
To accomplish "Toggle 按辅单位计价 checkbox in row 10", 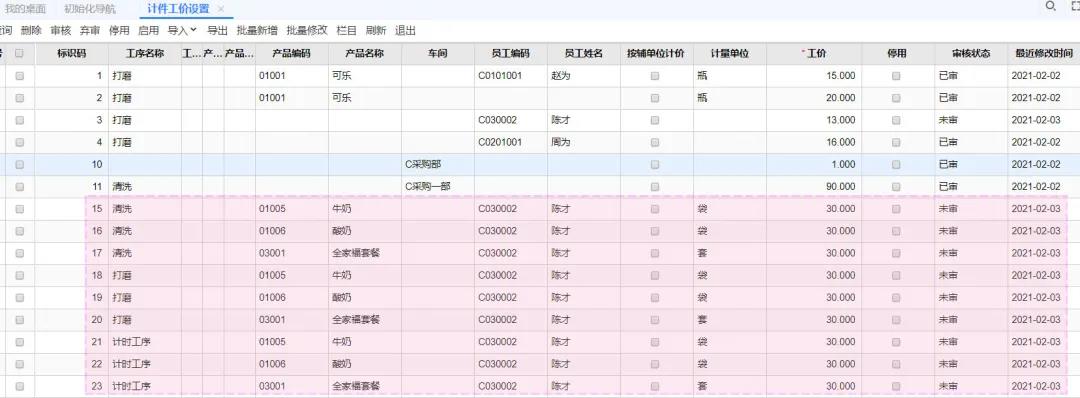I will [x=655, y=165].
